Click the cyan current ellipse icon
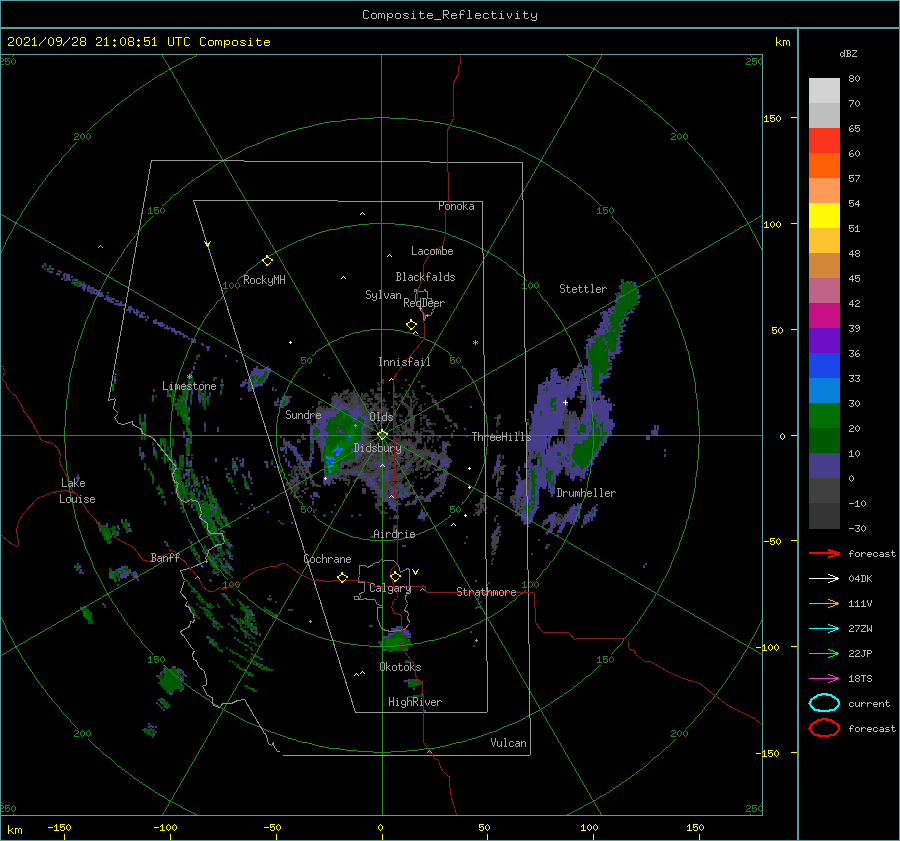This screenshot has height=841, width=900. pos(824,703)
